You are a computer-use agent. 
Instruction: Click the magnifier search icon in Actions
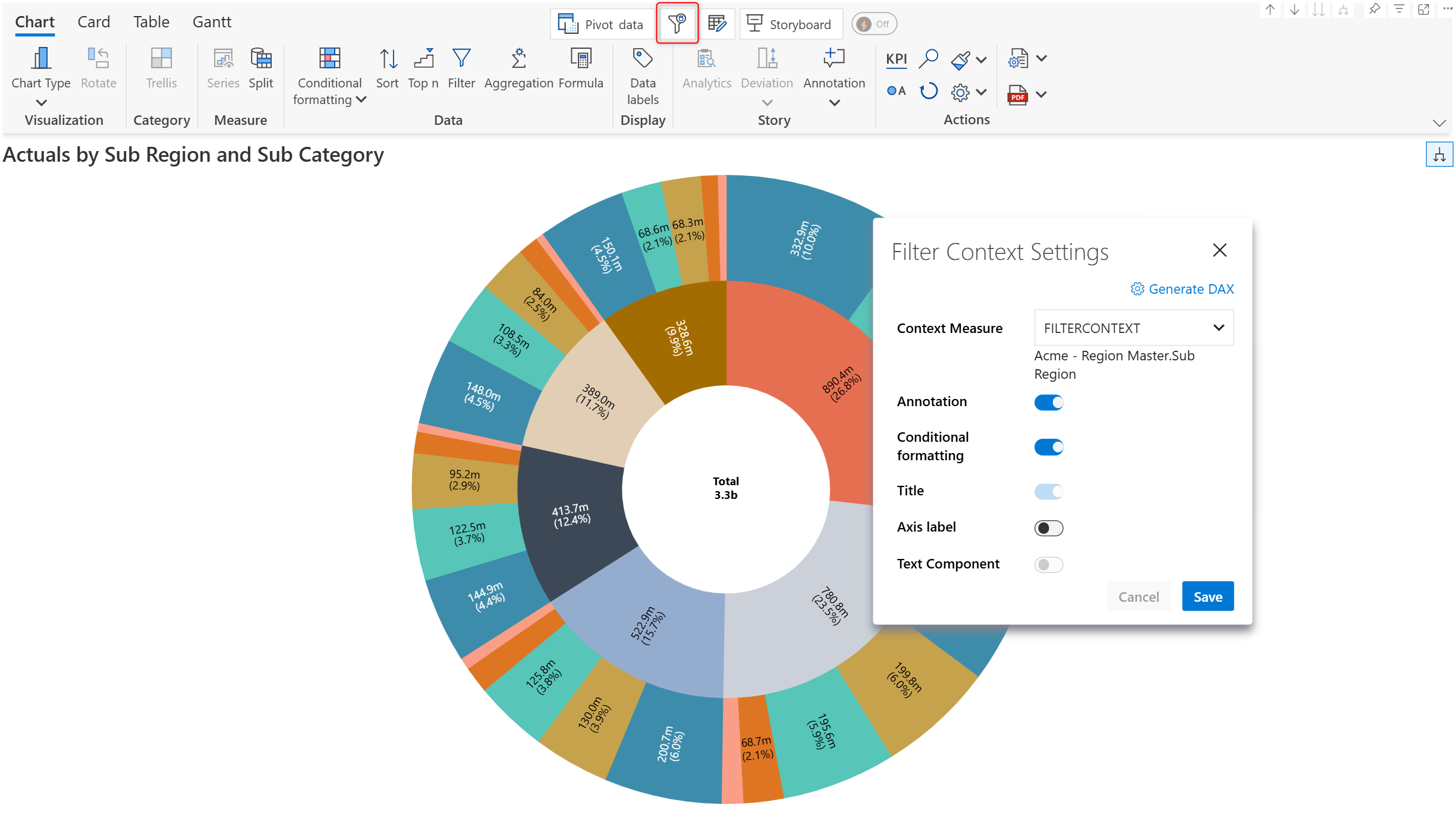point(927,59)
